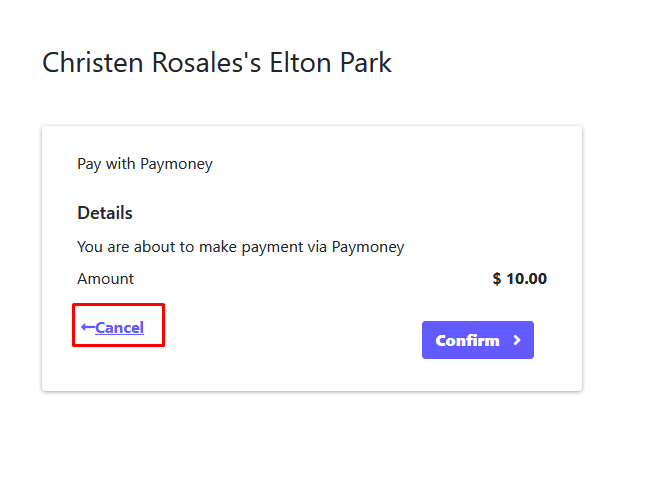Click the "$ 10.00" amount value
649x486 pixels.
519,279
